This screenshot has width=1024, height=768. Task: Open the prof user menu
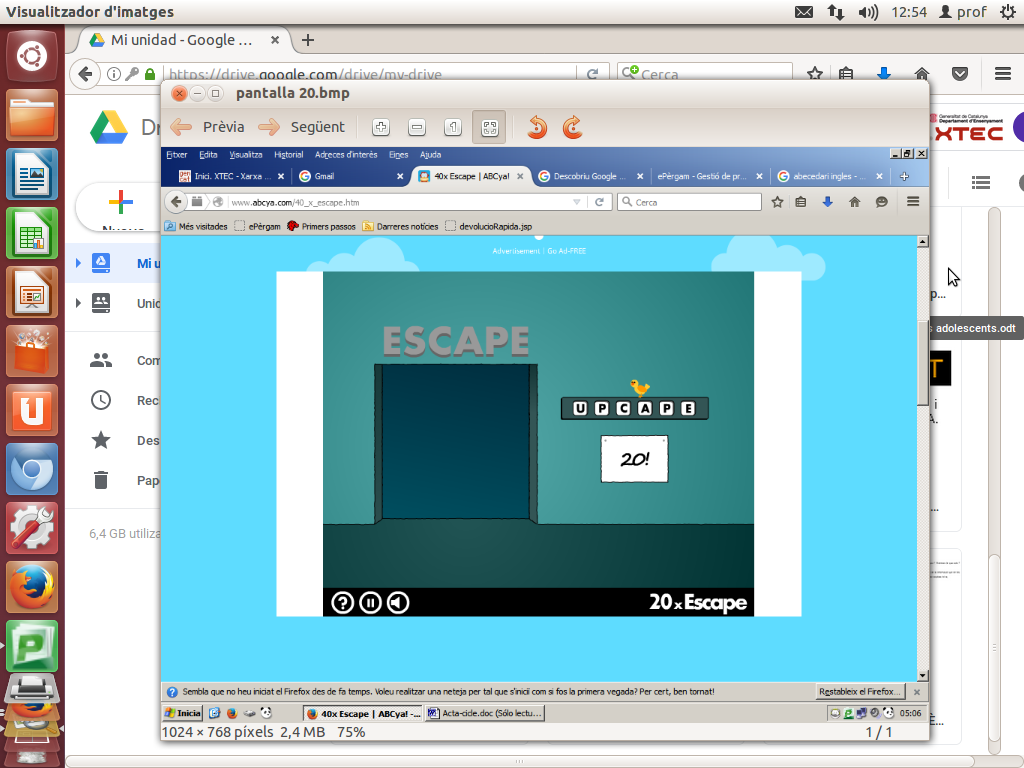[x=963, y=12]
